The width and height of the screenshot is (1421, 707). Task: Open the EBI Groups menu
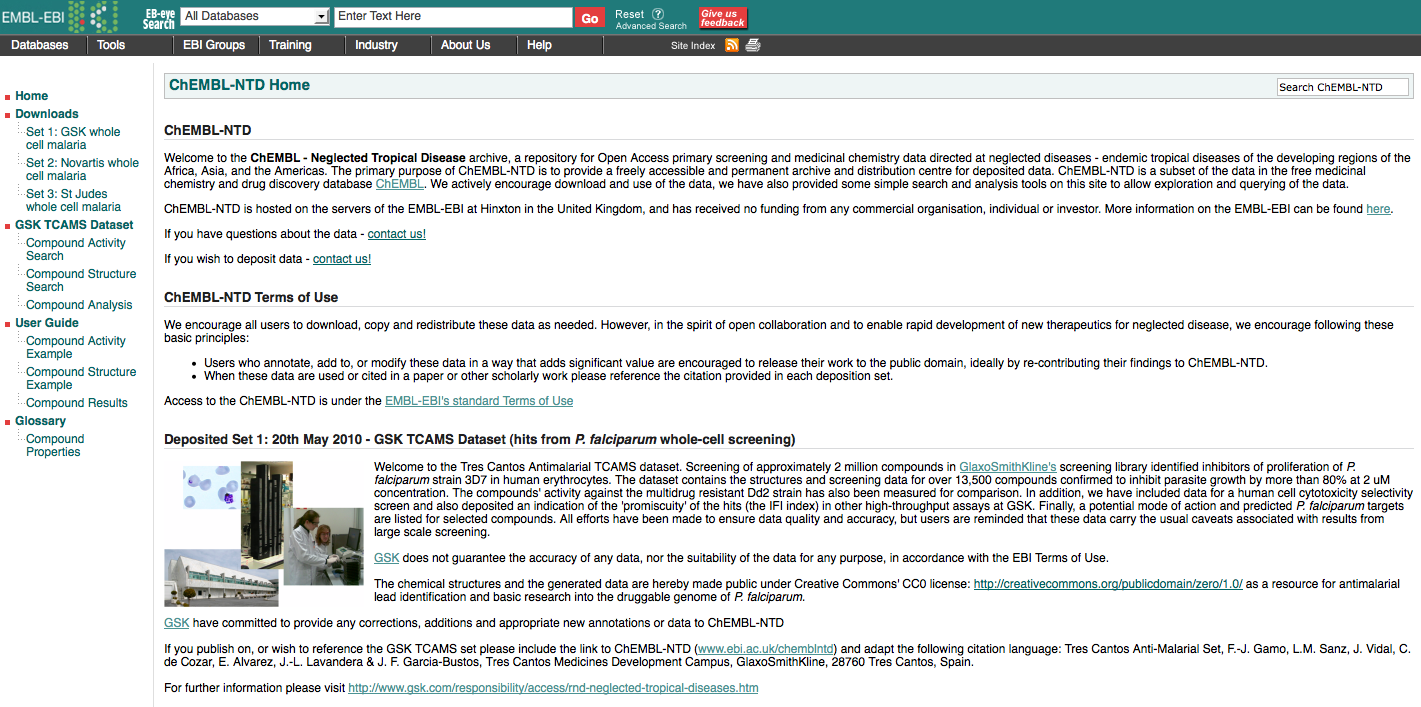pyautogui.click(x=214, y=45)
